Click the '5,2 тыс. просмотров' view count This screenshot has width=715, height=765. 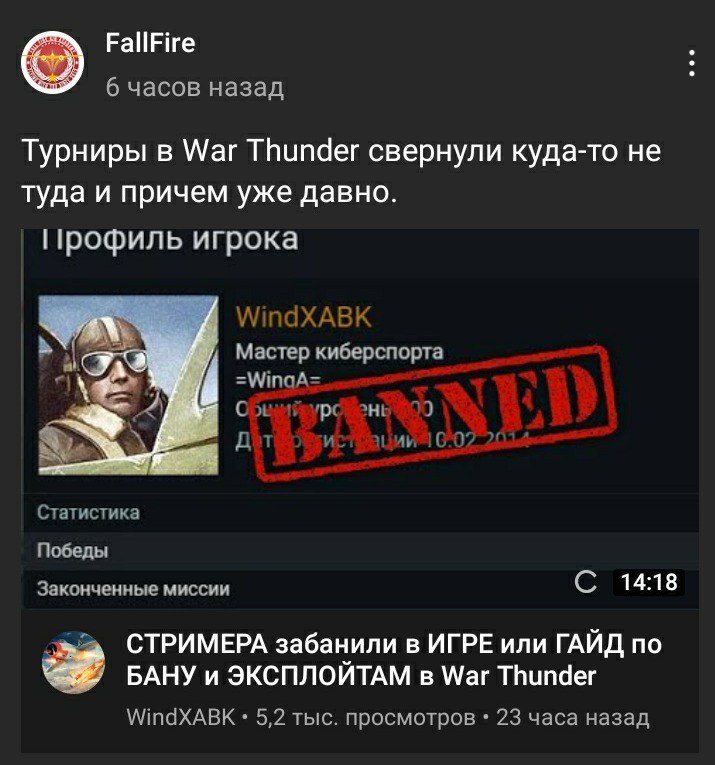tap(365, 717)
